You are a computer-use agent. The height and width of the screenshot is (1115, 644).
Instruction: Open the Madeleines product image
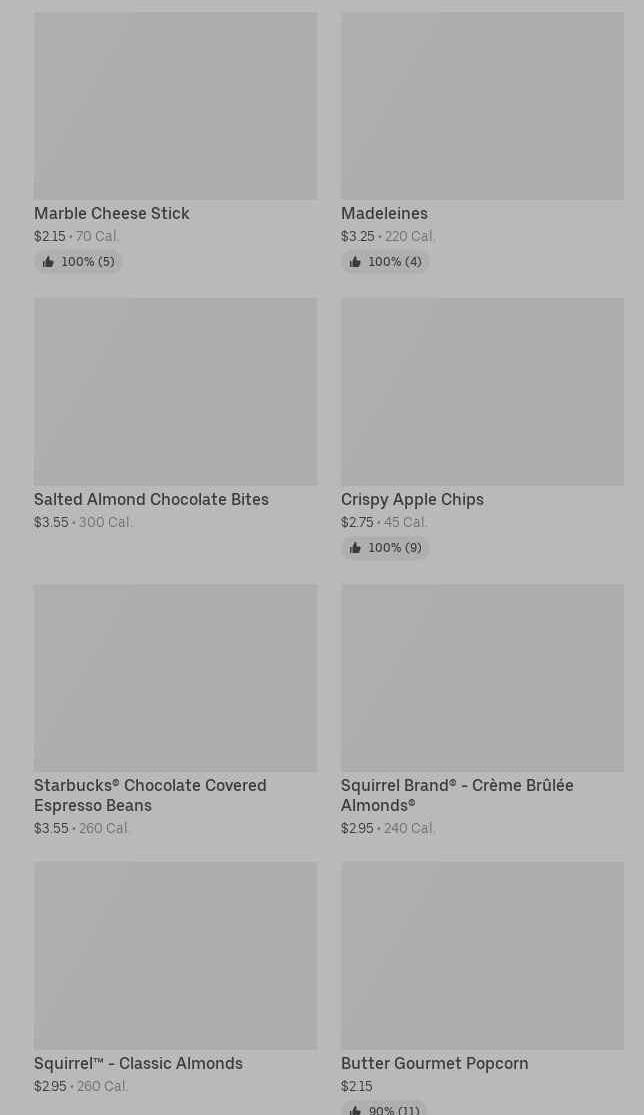[x=482, y=106]
